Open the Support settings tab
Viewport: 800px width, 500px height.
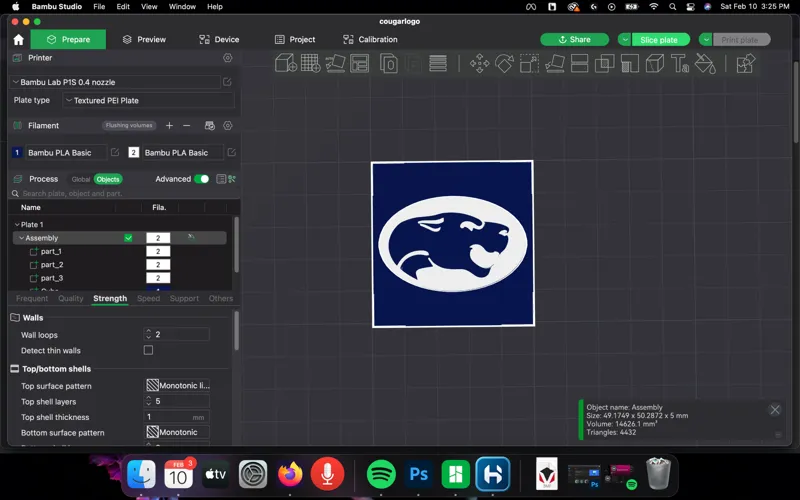coord(184,298)
